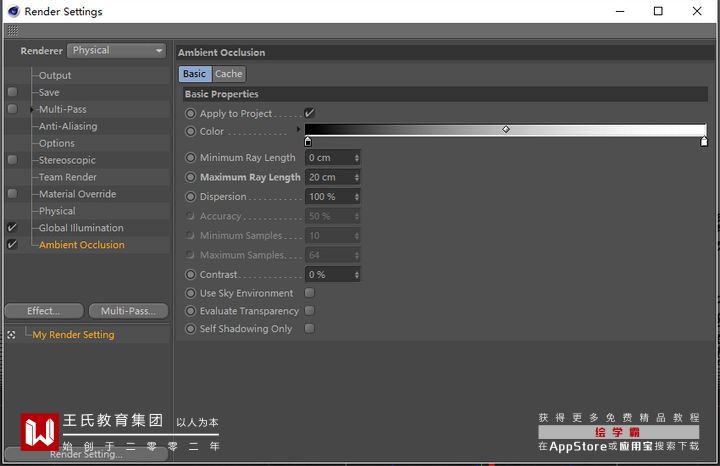
Task: Click the Minimum Ray Length stepper arrows
Action: [357, 157]
